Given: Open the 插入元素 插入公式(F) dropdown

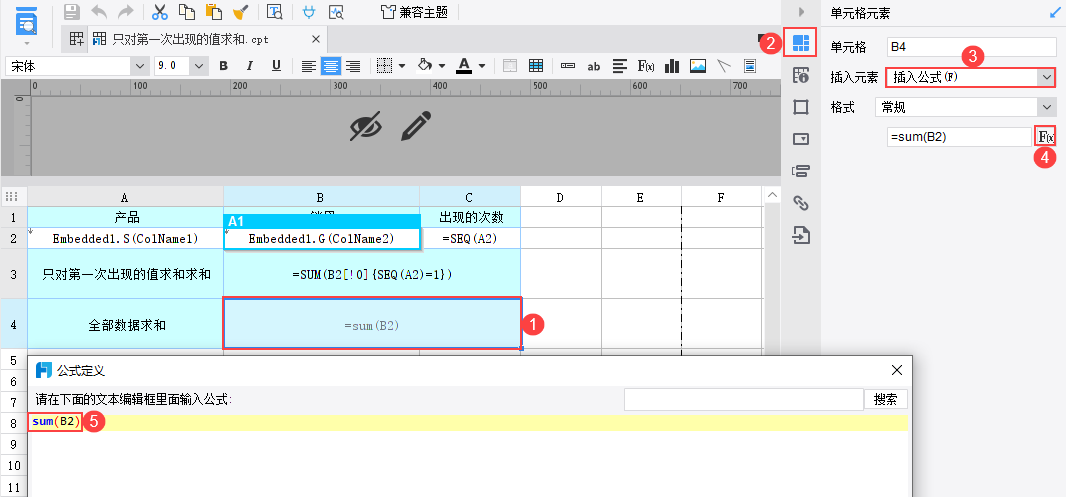Looking at the screenshot, I should point(970,78).
